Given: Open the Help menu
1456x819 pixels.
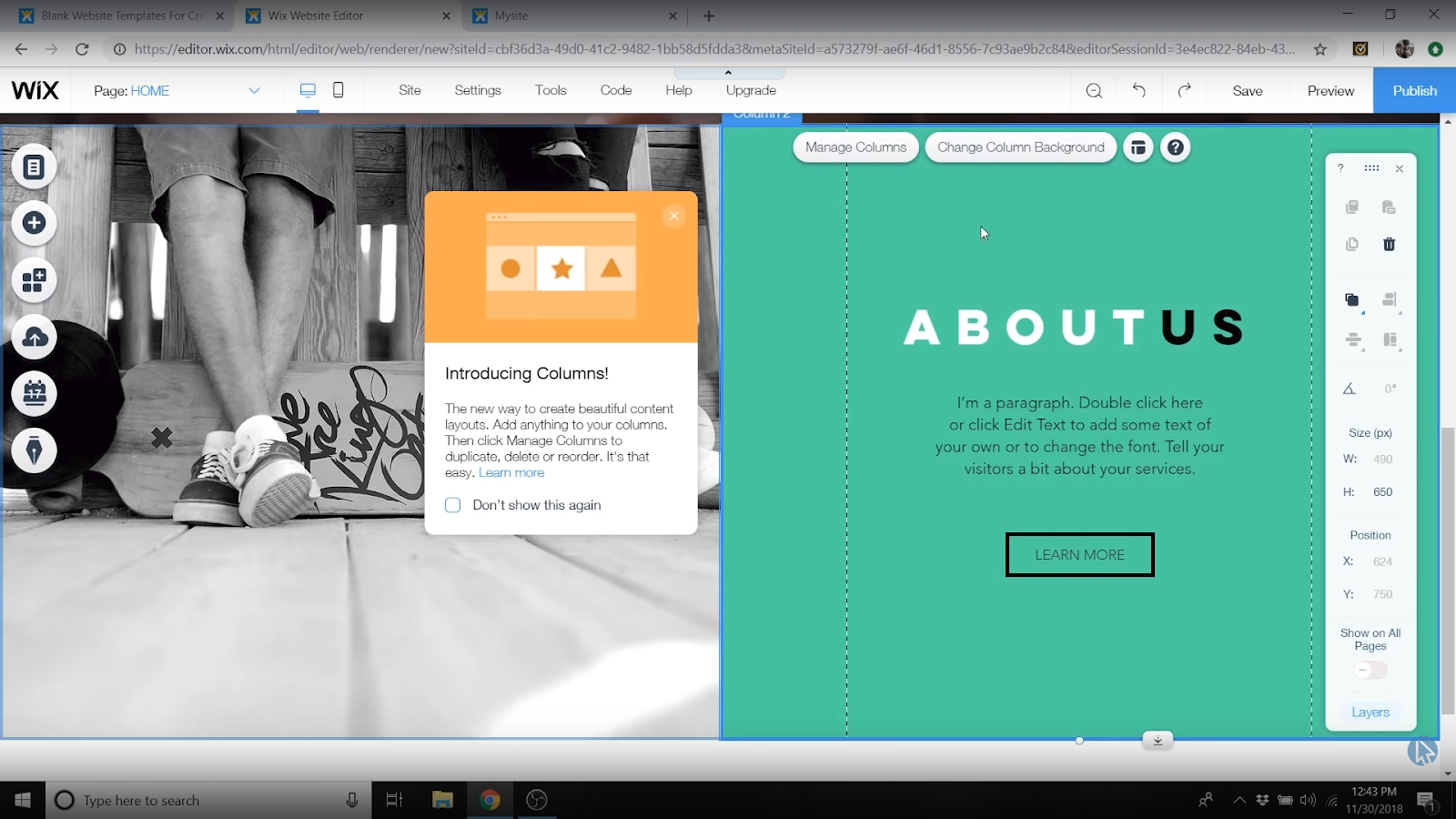Looking at the screenshot, I should (679, 90).
